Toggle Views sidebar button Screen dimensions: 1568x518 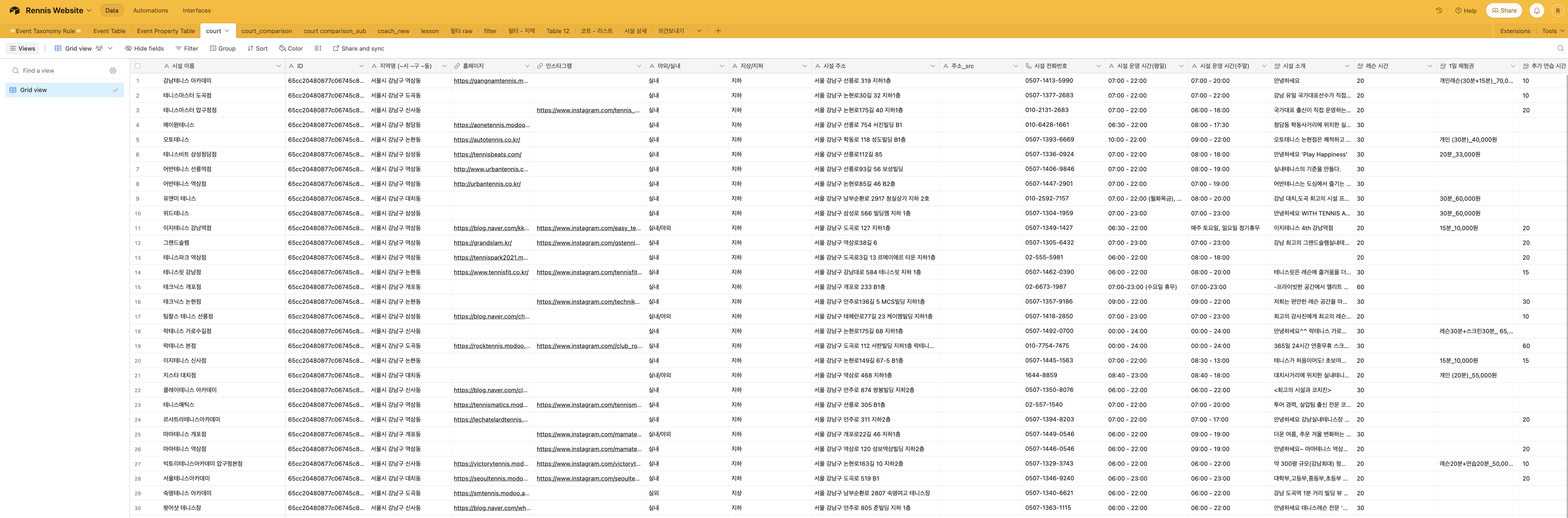22,48
